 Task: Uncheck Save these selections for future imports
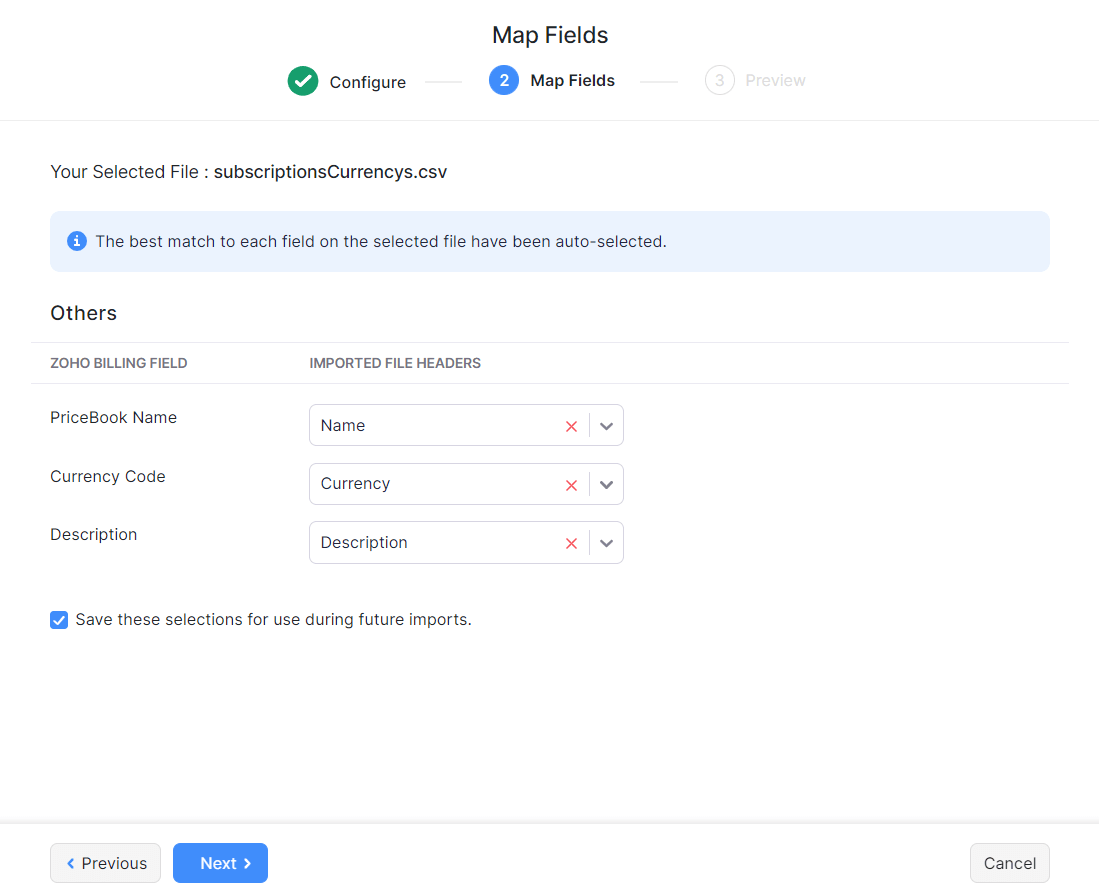(x=59, y=620)
